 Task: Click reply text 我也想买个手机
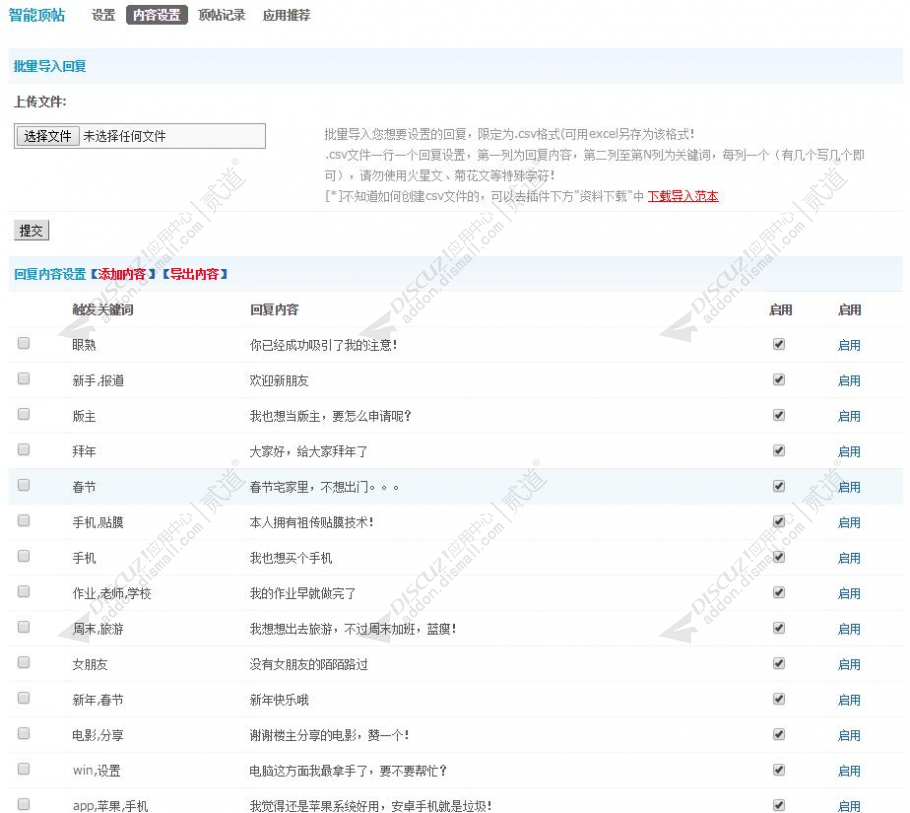[x=291, y=558]
